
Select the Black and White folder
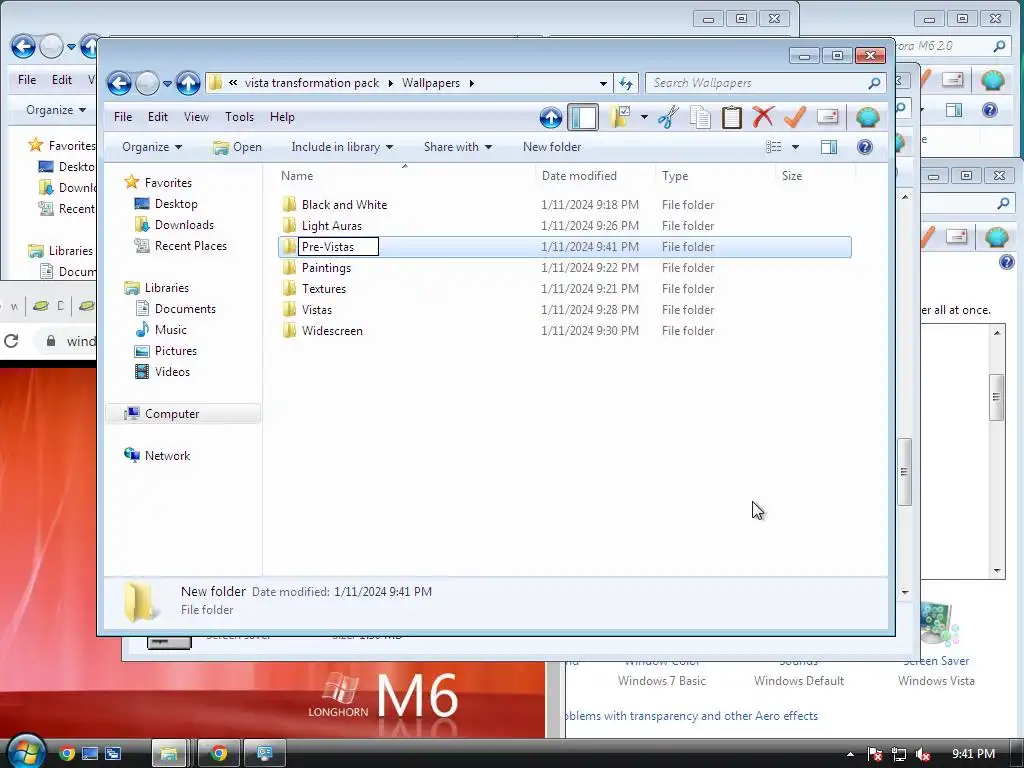click(344, 205)
